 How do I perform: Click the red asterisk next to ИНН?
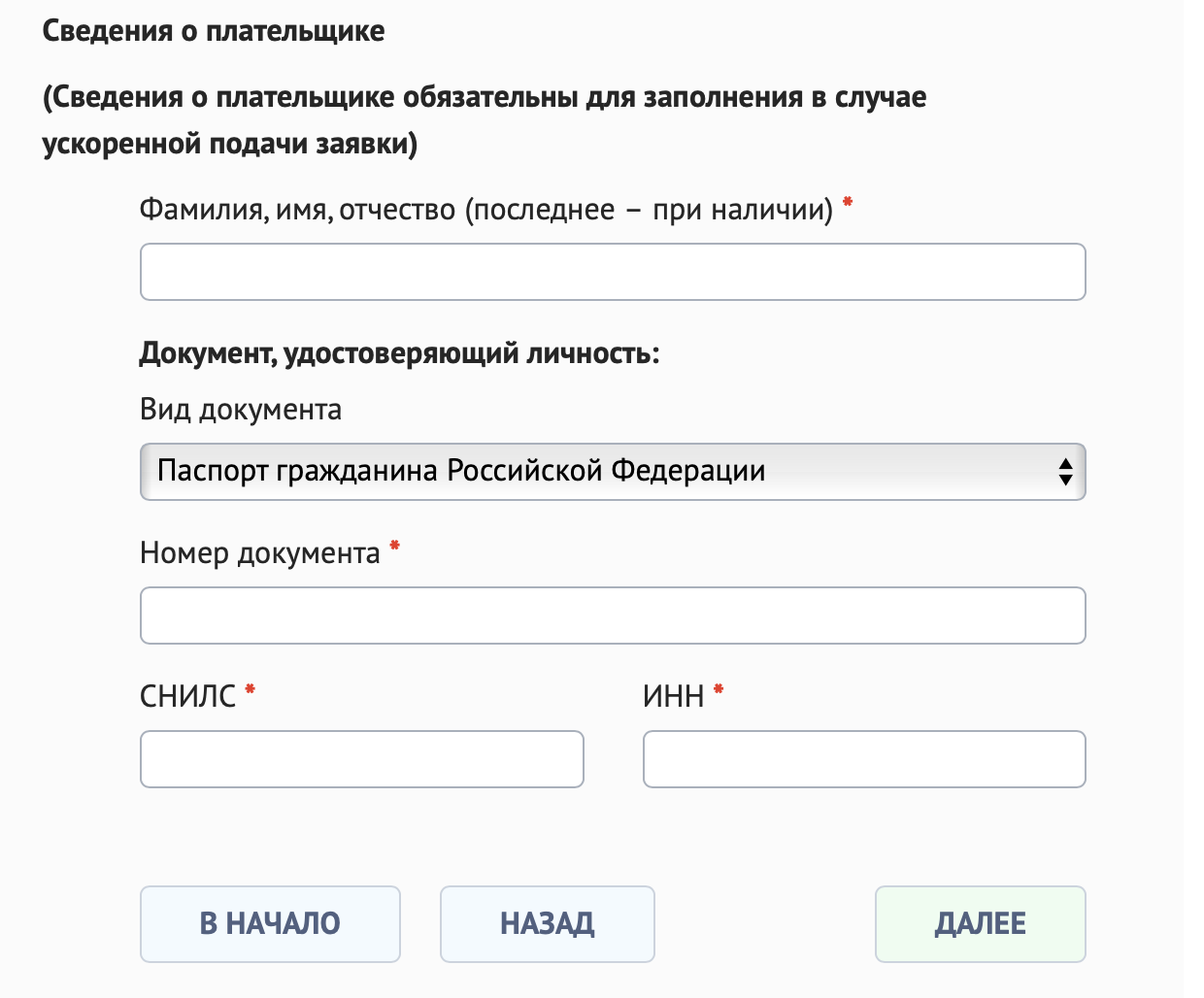(719, 692)
